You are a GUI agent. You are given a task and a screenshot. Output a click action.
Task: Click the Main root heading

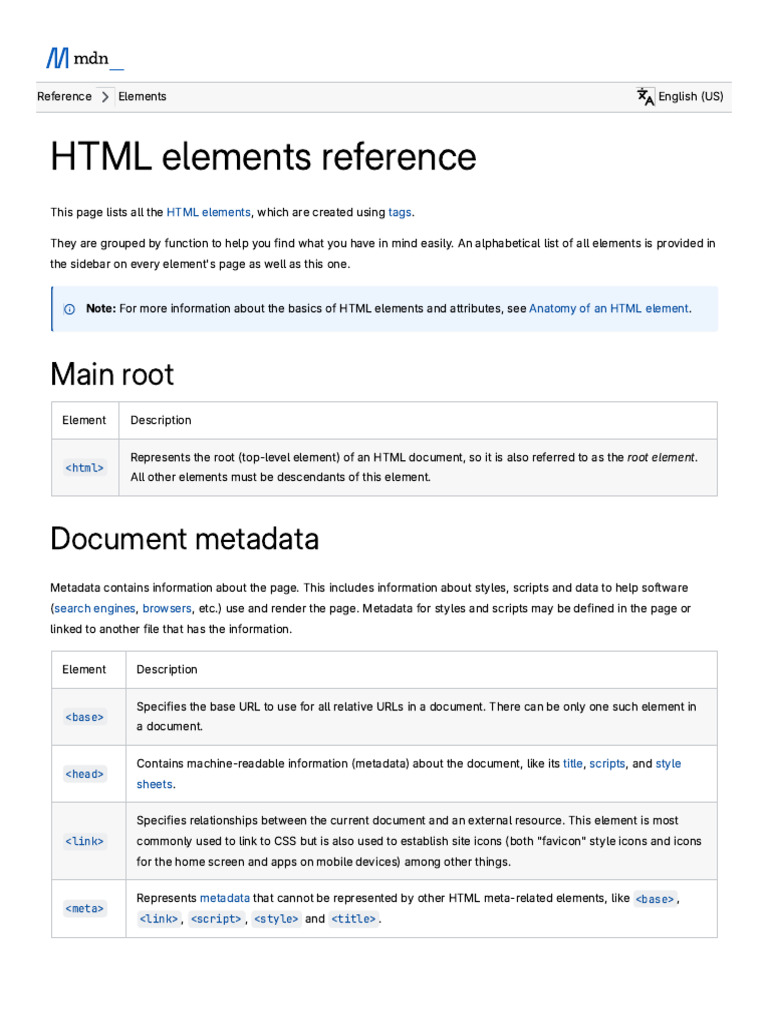click(x=112, y=375)
